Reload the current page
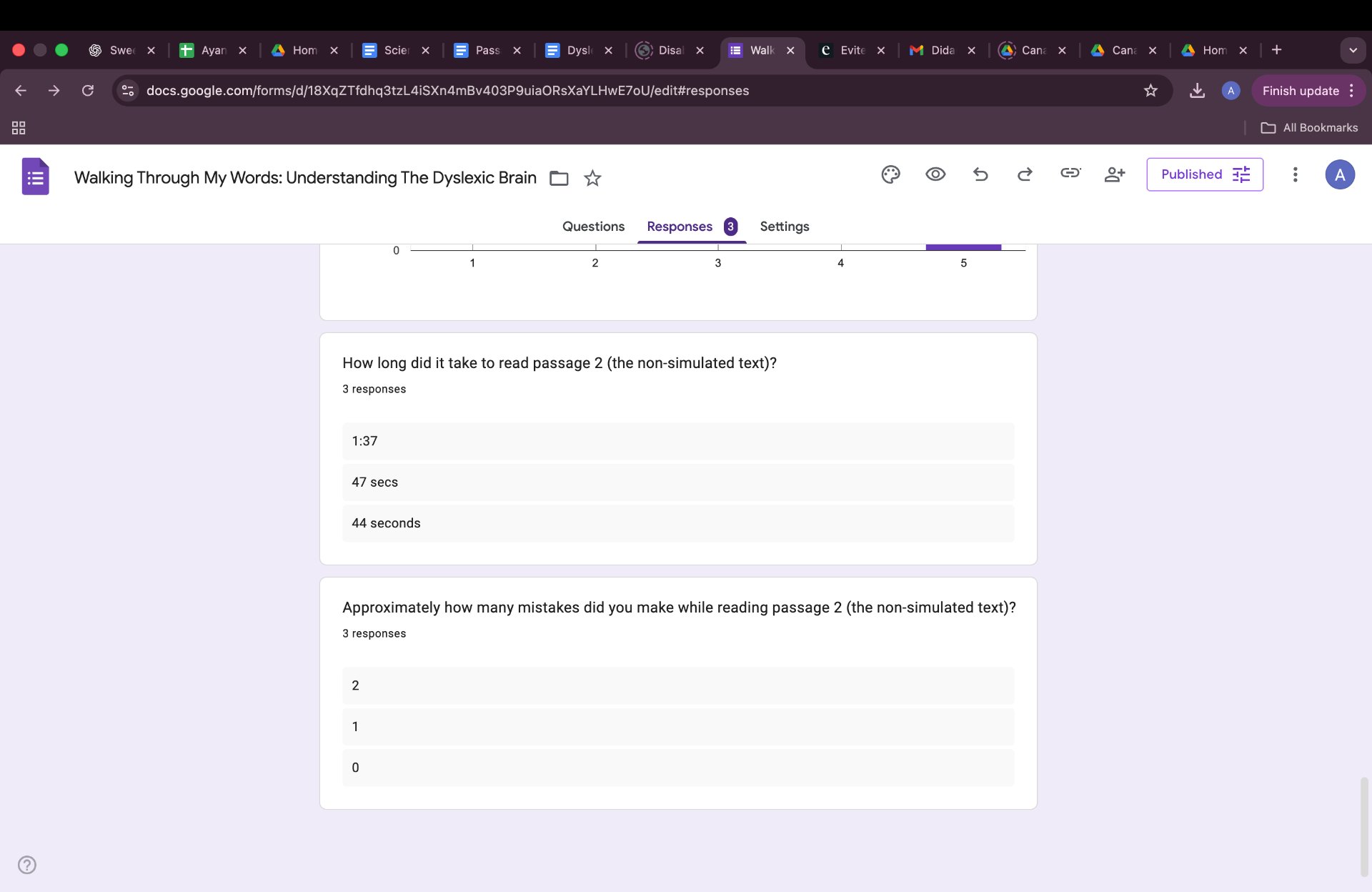The height and width of the screenshot is (892, 1372). [x=87, y=91]
